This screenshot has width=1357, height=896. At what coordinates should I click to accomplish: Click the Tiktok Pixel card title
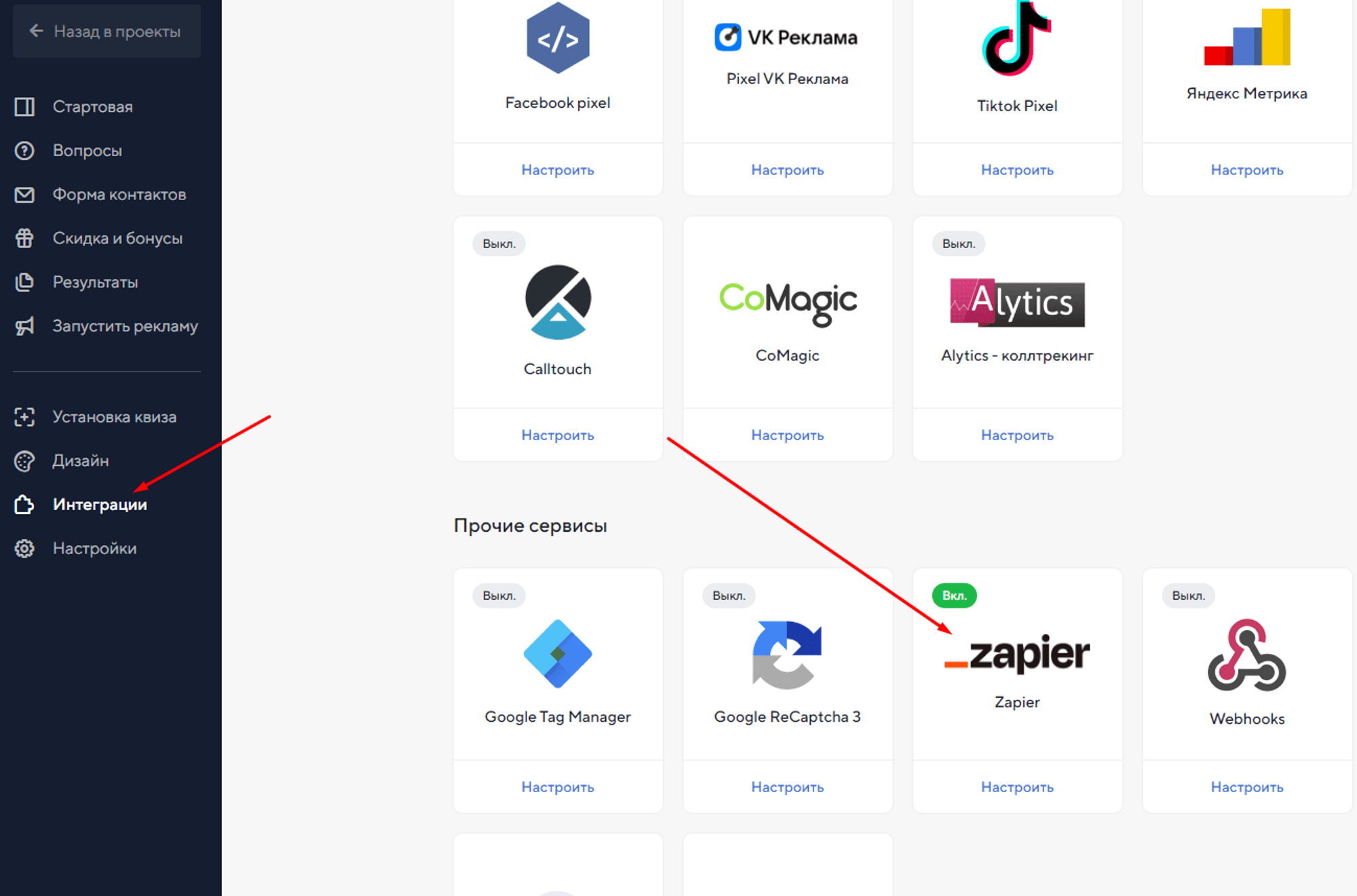coord(1017,106)
